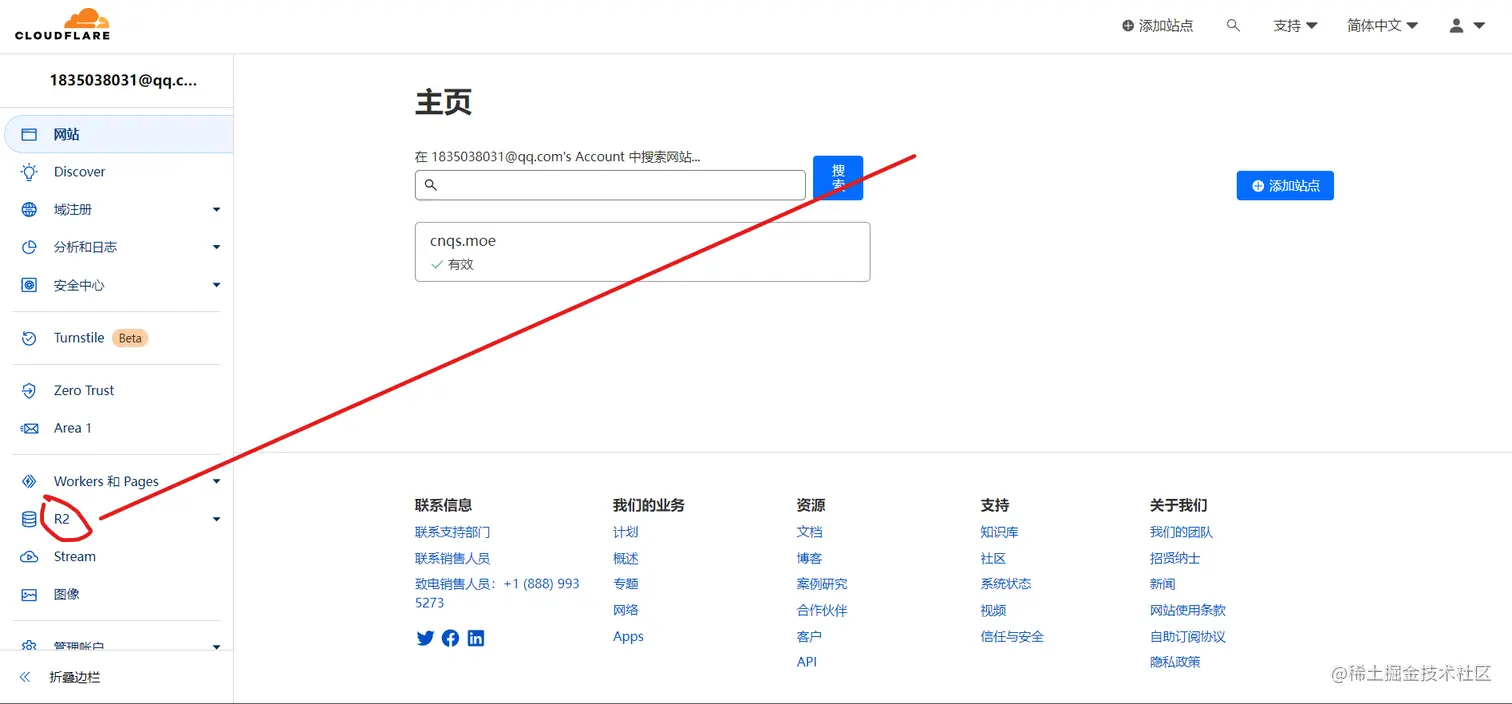This screenshot has width=1512, height=704.
Task: Open footer 知识库 link
Action: tap(1000, 532)
